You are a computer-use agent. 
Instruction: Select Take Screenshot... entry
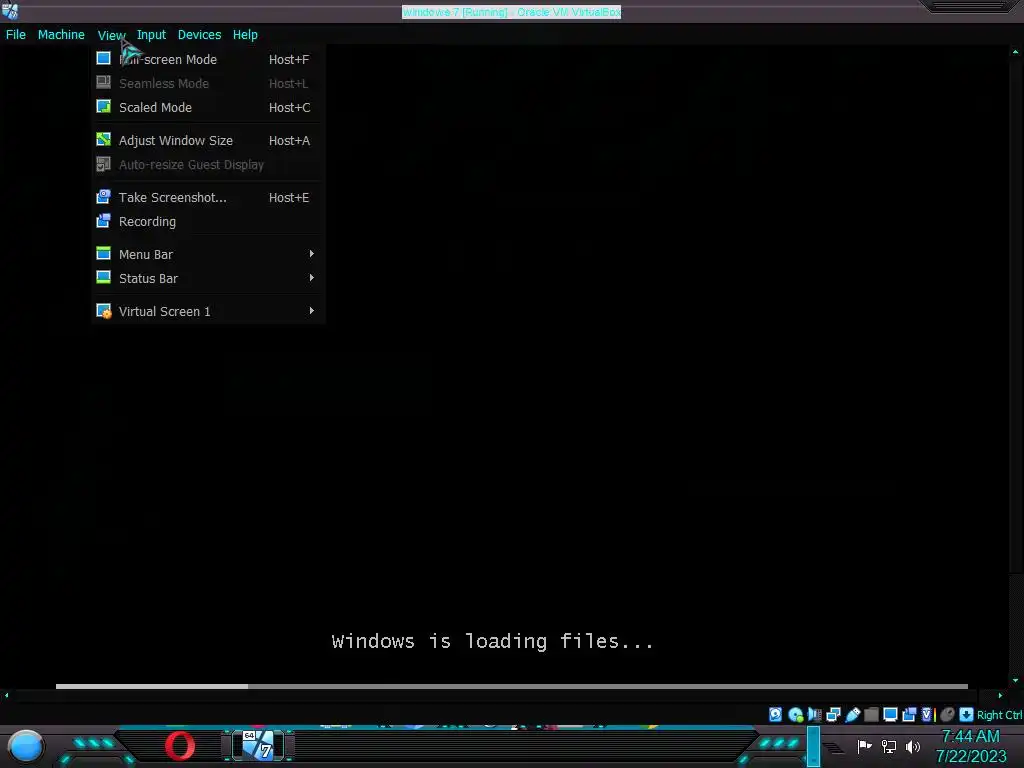pos(207,197)
